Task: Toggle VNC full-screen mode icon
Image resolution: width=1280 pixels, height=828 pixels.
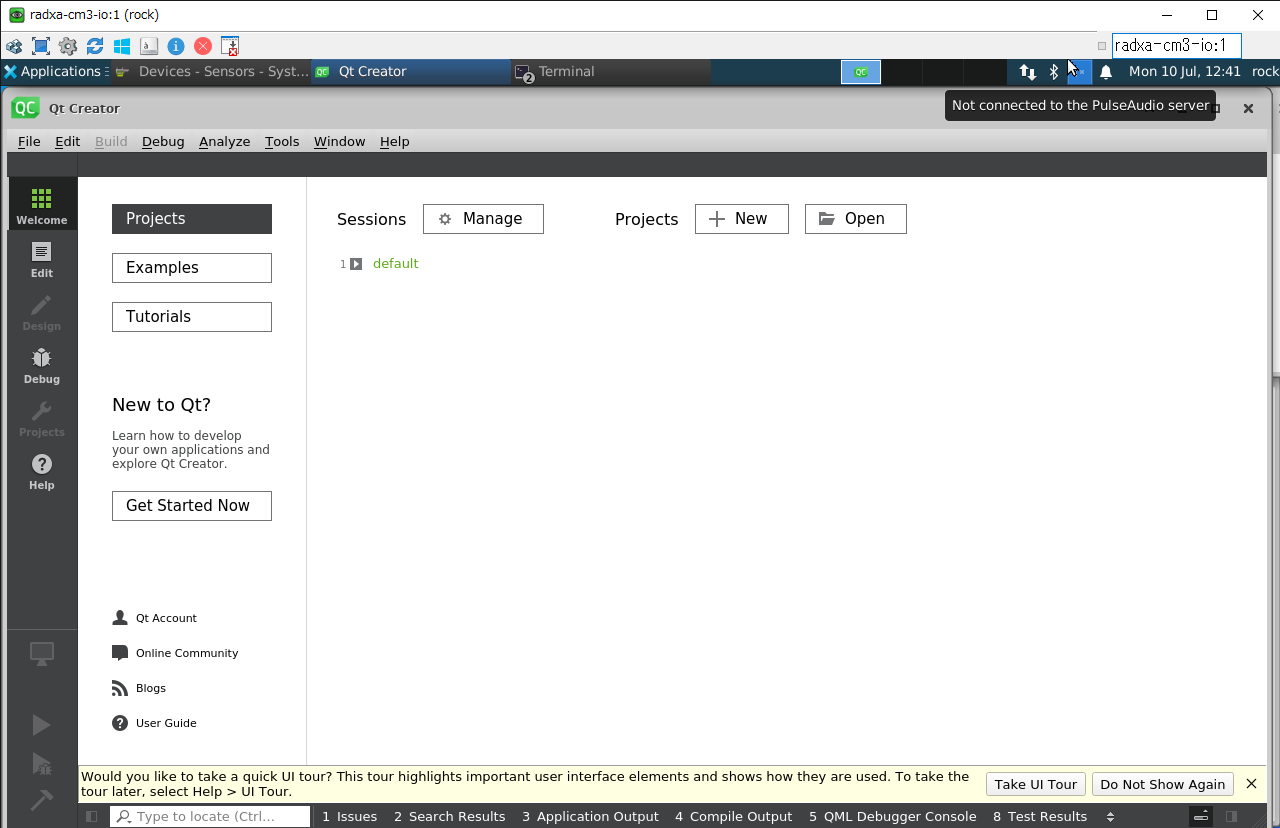Action: tap(41, 46)
